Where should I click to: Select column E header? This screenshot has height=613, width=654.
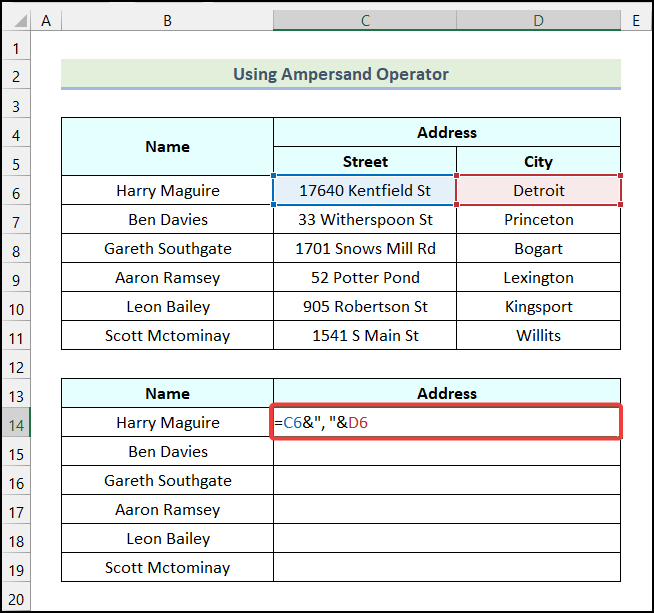tap(636, 20)
